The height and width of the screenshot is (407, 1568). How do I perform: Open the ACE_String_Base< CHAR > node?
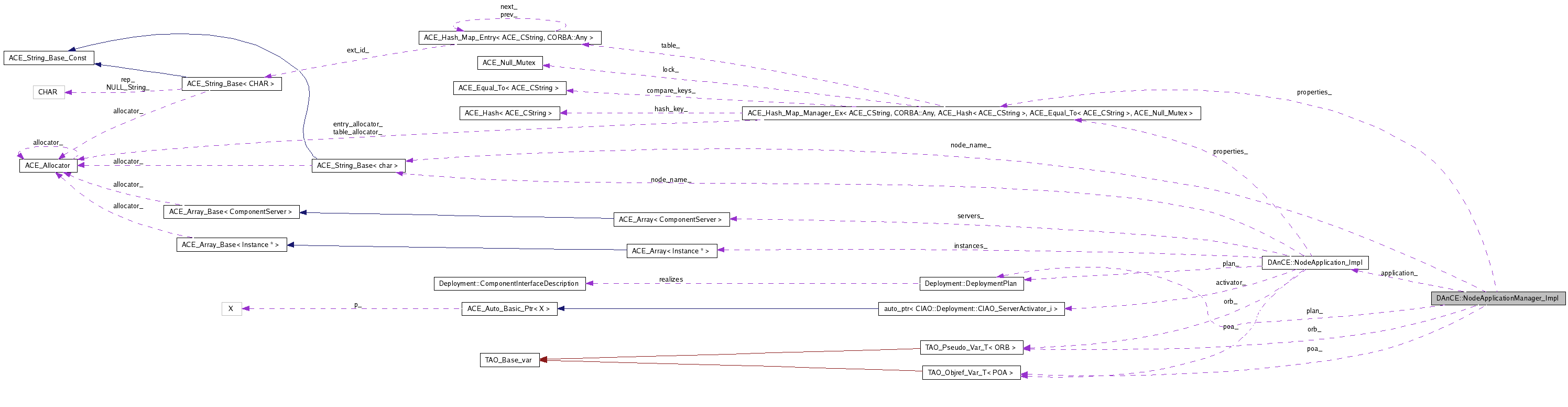(231, 83)
